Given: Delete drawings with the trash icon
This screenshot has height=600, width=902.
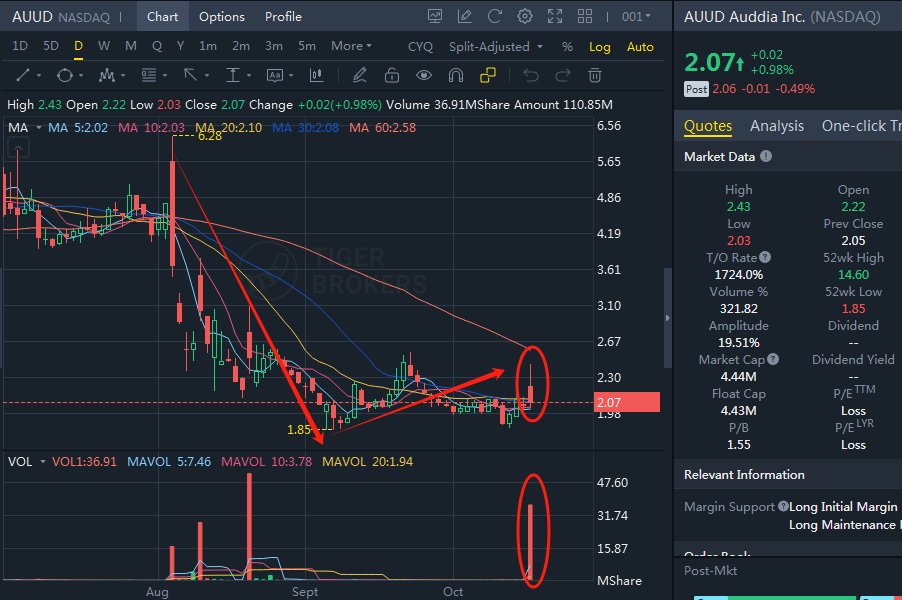Looking at the screenshot, I should (x=595, y=75).
